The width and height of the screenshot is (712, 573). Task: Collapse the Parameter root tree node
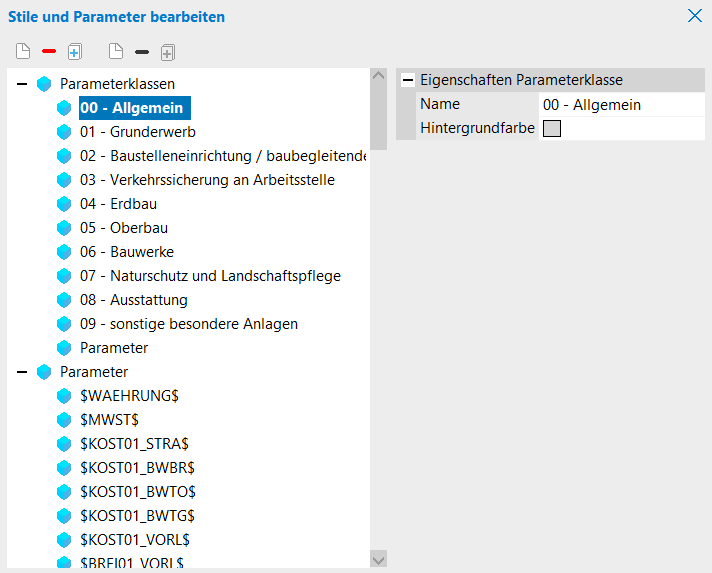pyautogui.click(x=22, y=372)
